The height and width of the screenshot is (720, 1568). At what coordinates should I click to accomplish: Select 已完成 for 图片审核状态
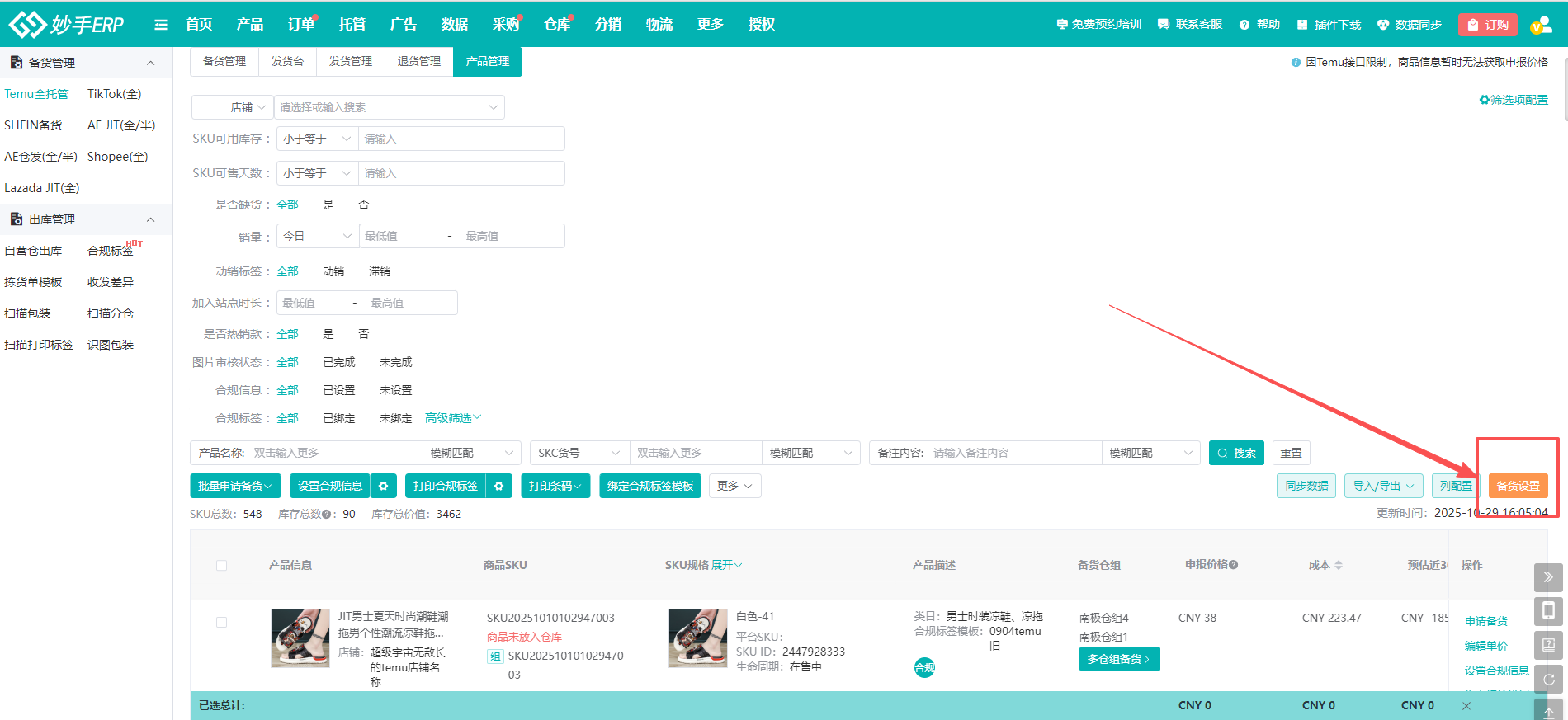[x=339, y=362]
